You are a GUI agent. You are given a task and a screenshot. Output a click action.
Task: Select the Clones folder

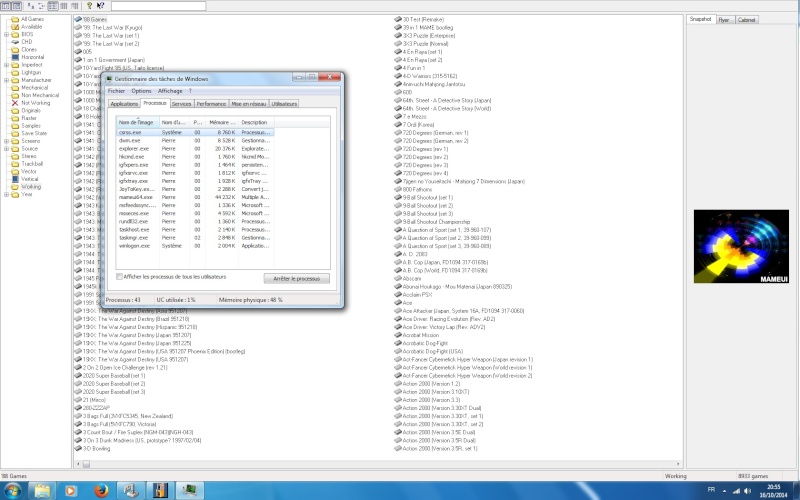(24, 49)
